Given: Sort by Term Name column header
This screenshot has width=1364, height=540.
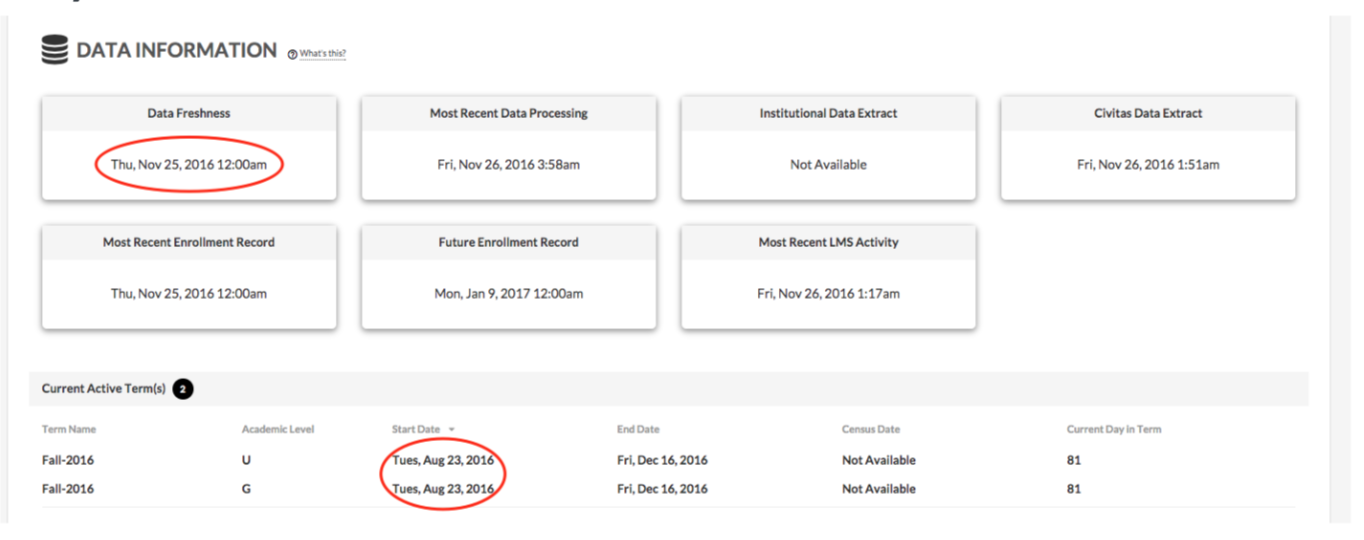Looking at the screenshot, I should click(x=69, y=430).
